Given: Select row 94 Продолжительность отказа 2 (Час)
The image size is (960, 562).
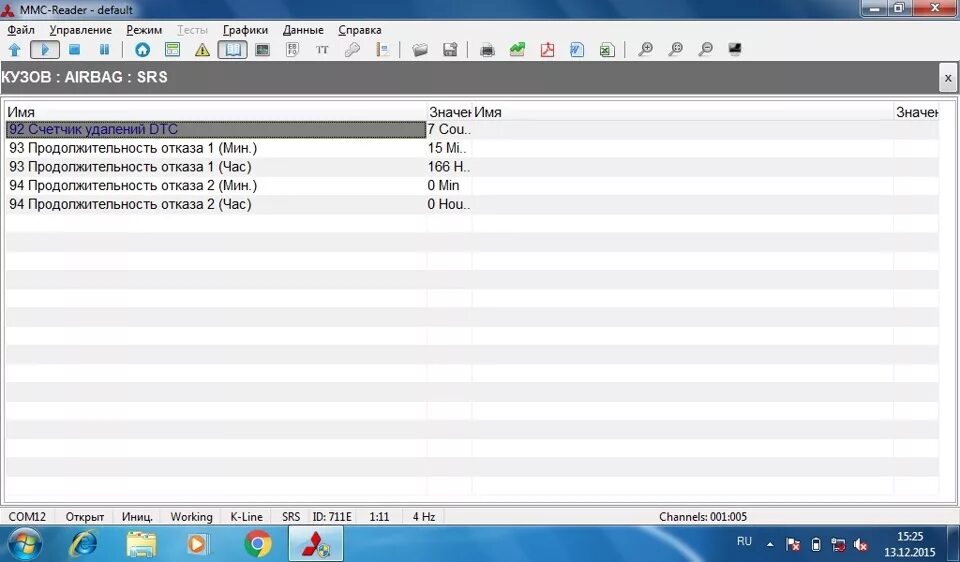Looking at the screenshot, I should (x=216, y=204).
